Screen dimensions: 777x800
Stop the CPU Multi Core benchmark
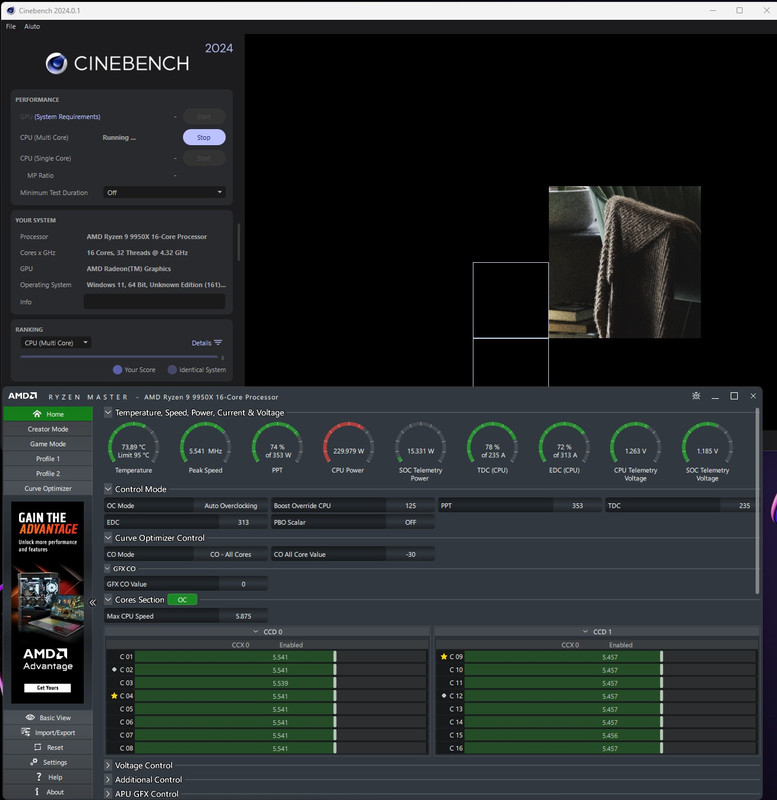point(204,137)
